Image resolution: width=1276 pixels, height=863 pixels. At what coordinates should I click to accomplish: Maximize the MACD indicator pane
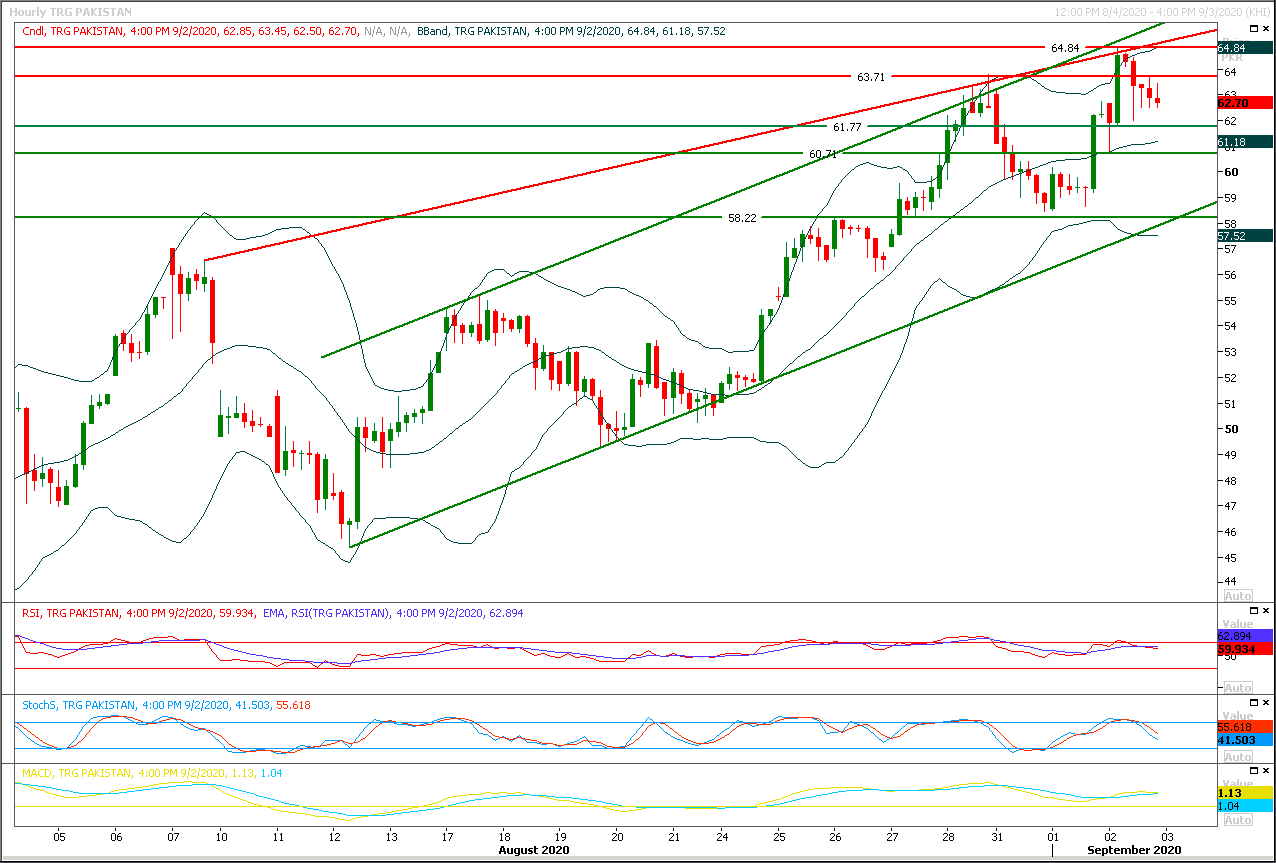1253,771
